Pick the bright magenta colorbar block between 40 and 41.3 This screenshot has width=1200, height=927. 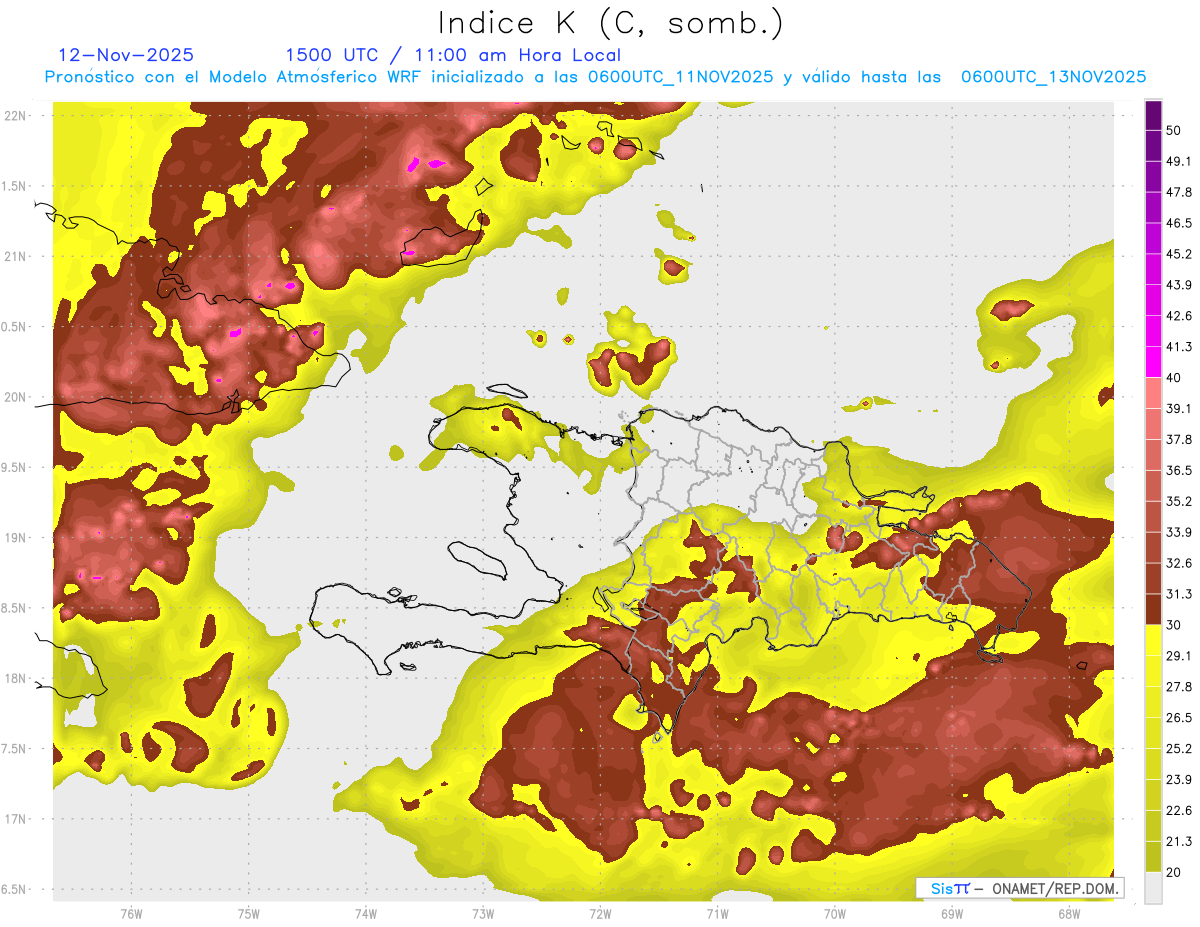(1153, 362)
